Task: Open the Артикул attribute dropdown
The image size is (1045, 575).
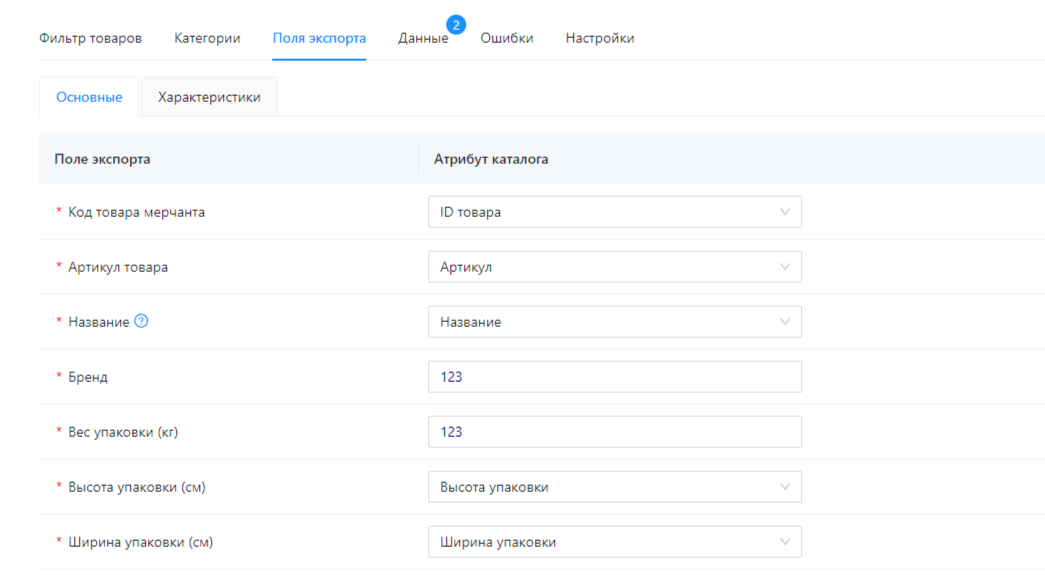Action: pos(614,267)
